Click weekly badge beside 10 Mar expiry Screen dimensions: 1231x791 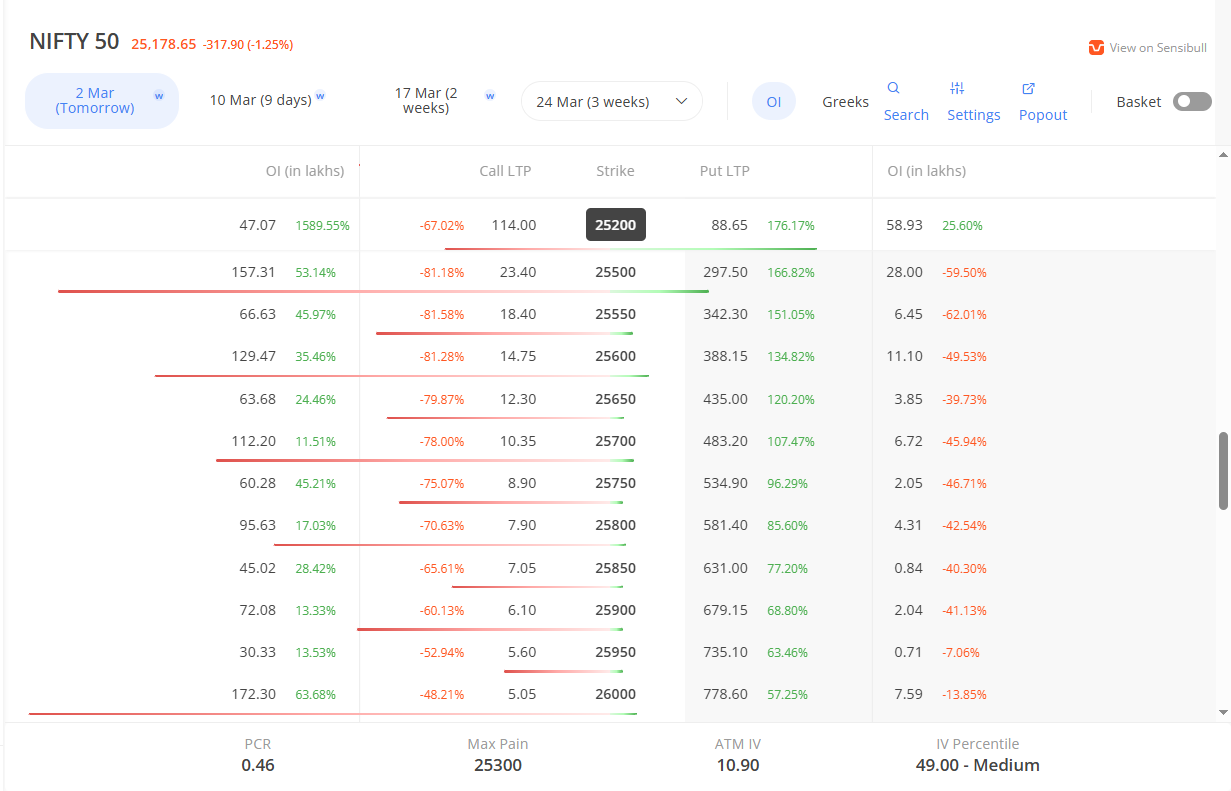[x=320, y=97]
